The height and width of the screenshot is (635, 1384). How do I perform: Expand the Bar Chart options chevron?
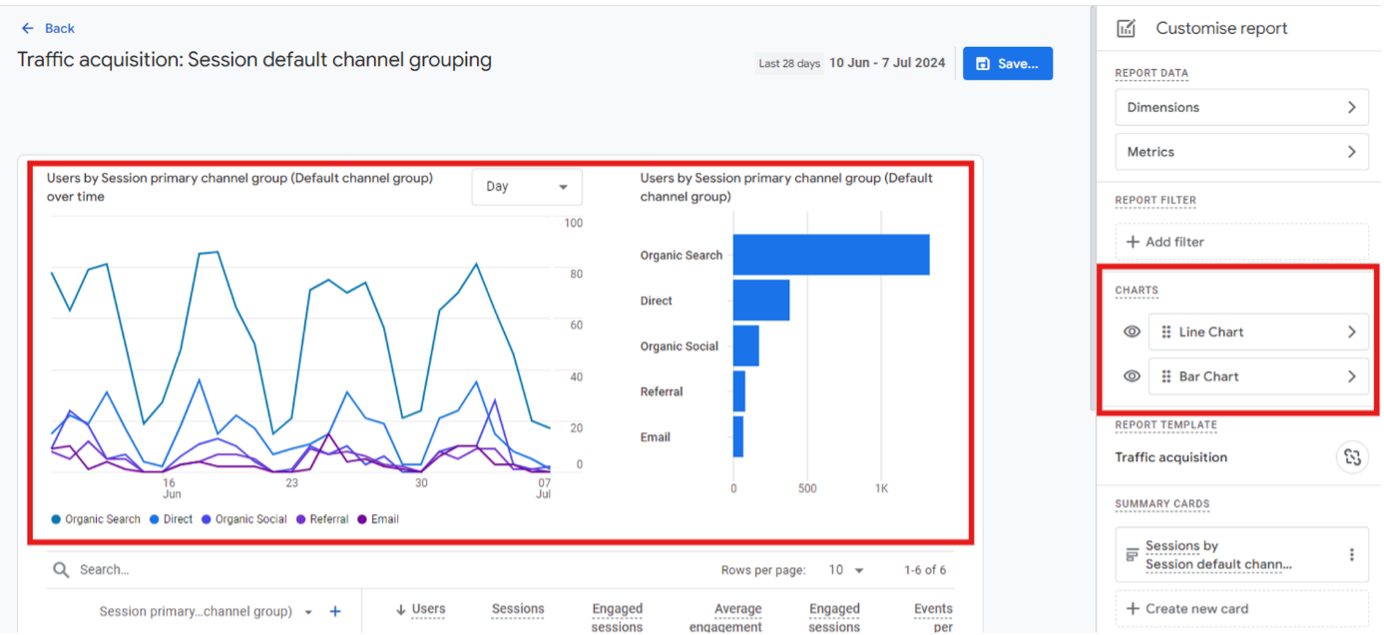coord(1351,377)
